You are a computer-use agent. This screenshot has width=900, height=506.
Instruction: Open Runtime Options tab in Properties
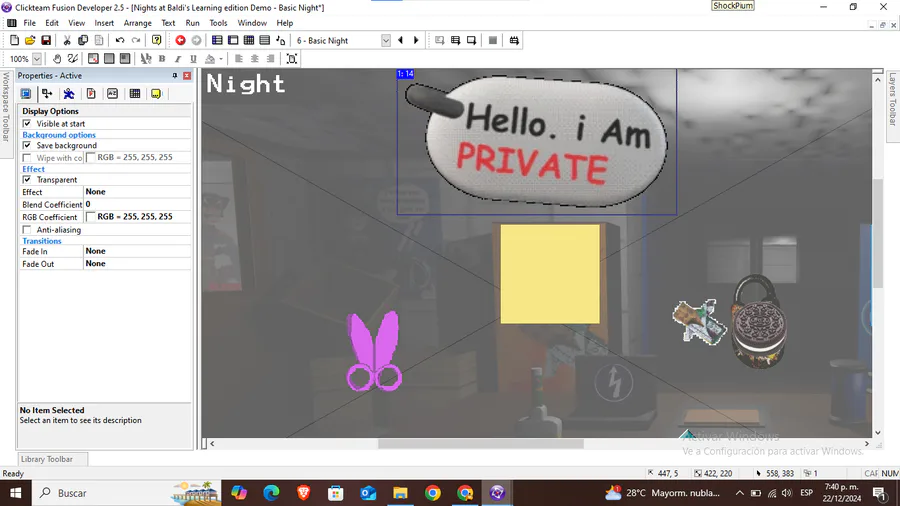point(91,94)
